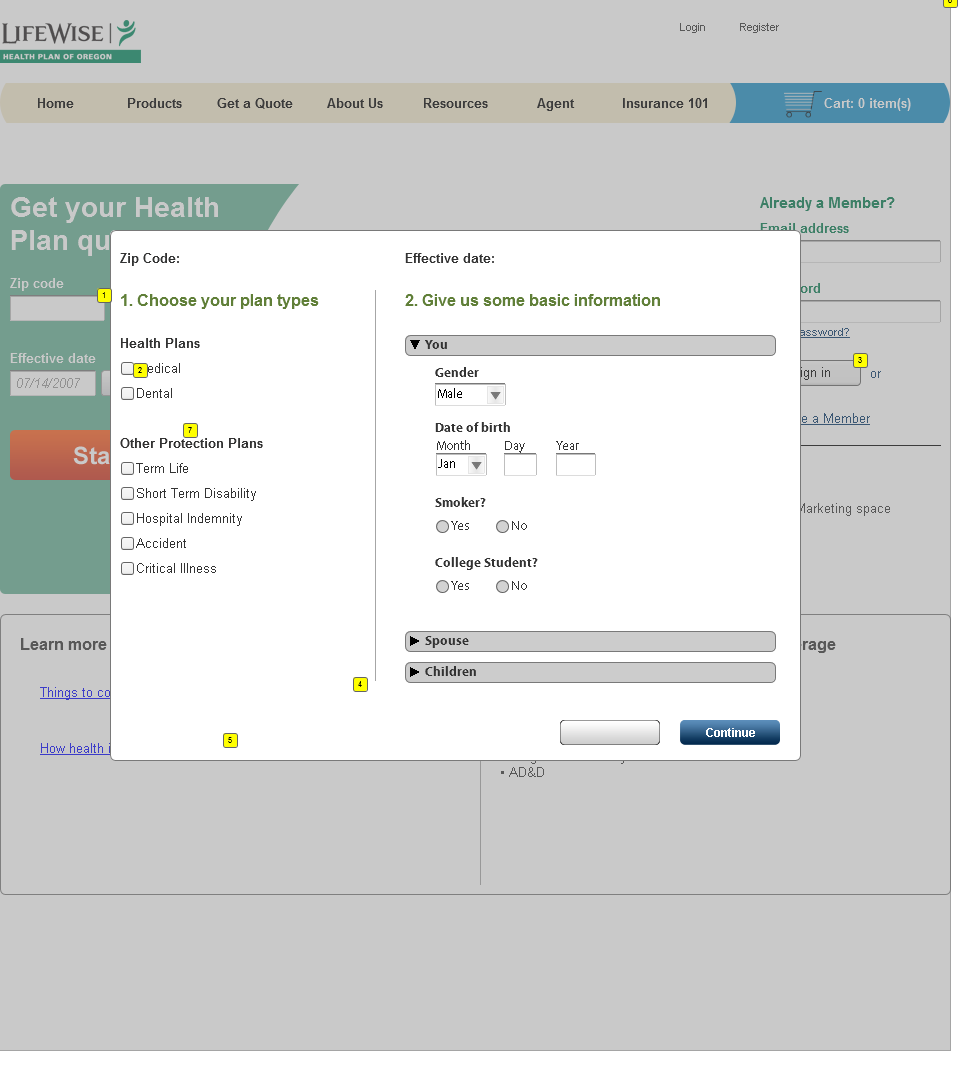Open the Gender dropdown

point(470,395)
